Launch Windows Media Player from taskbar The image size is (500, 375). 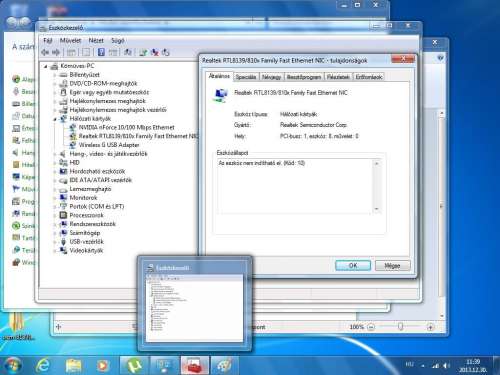tap(103, 366)
